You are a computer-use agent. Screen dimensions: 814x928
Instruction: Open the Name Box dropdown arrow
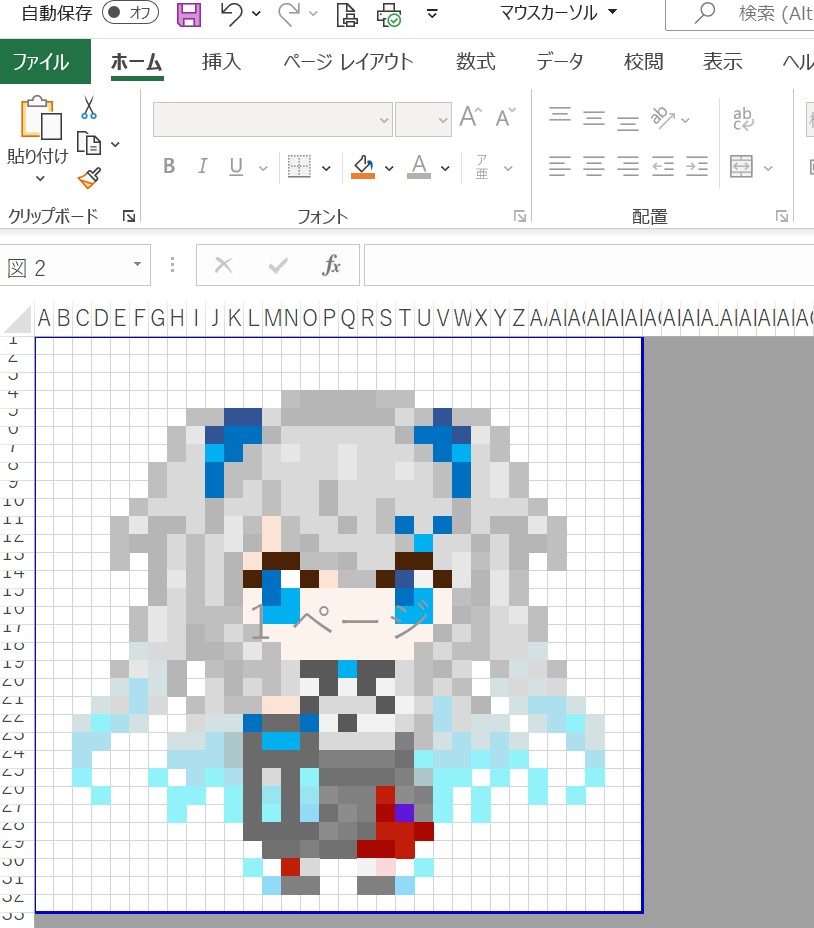137,264
